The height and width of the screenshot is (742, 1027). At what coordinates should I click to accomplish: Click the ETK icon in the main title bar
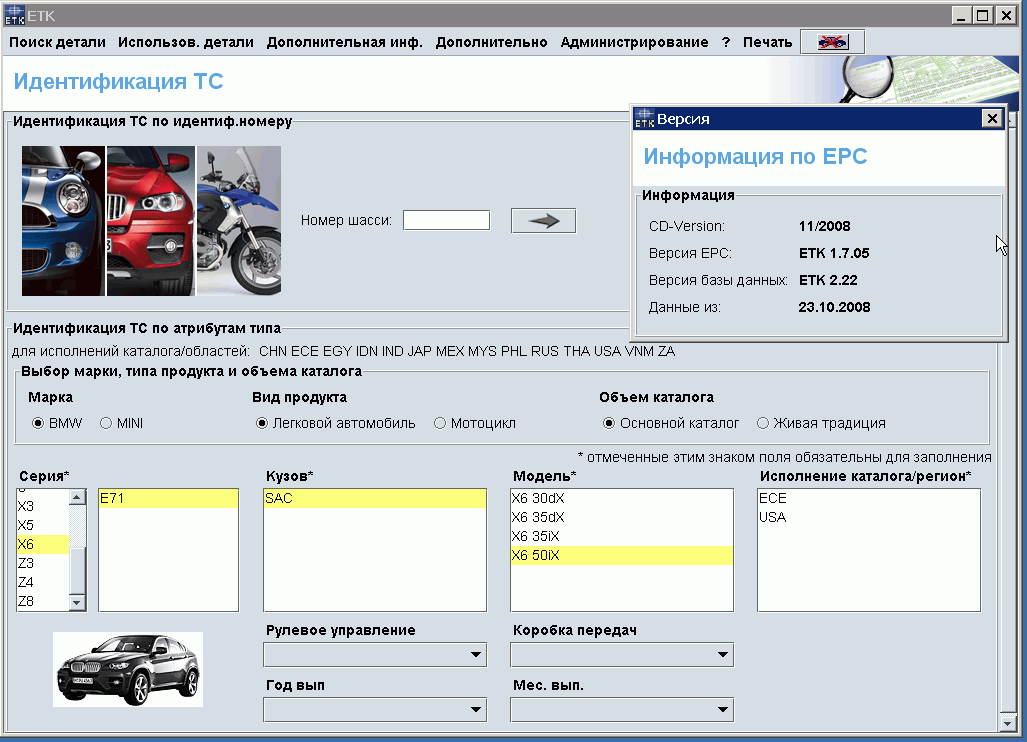click(x=14, y=15)
